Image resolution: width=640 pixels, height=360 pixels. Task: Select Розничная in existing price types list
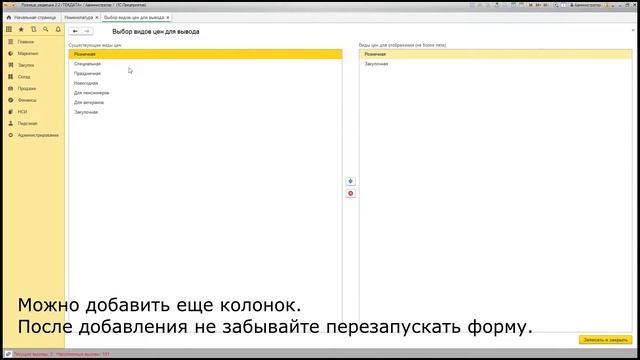point(205,54)
